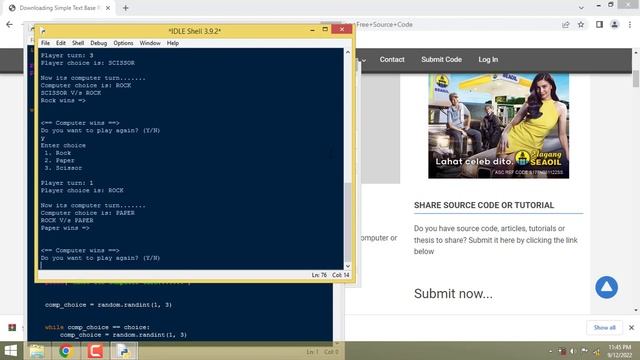Bookmark this page with the star icon

click(x=581, y=24)
